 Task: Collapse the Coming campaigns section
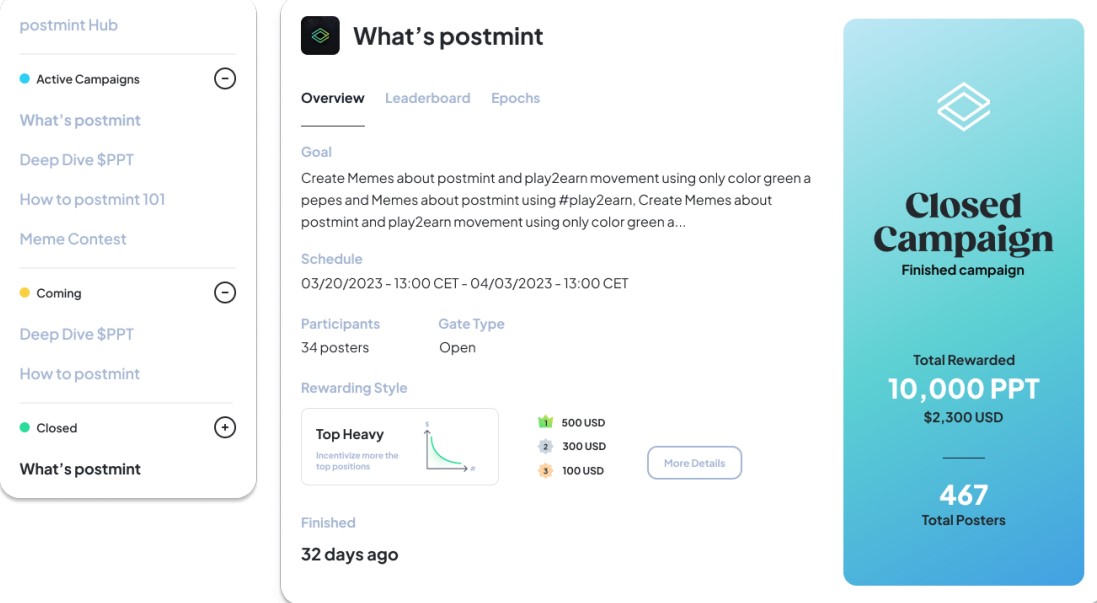click(225, 293)
